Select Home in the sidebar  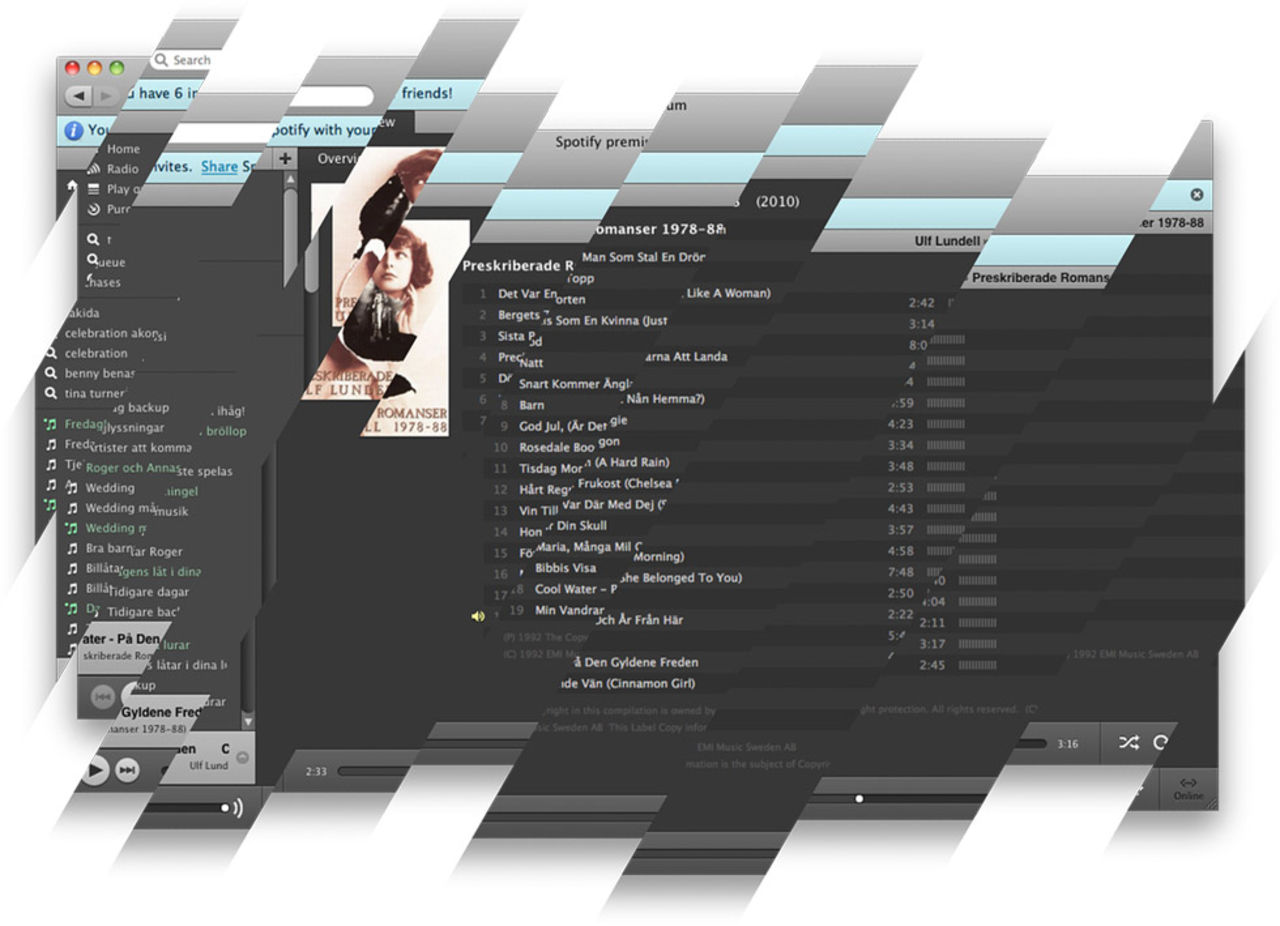click(123, 147)
